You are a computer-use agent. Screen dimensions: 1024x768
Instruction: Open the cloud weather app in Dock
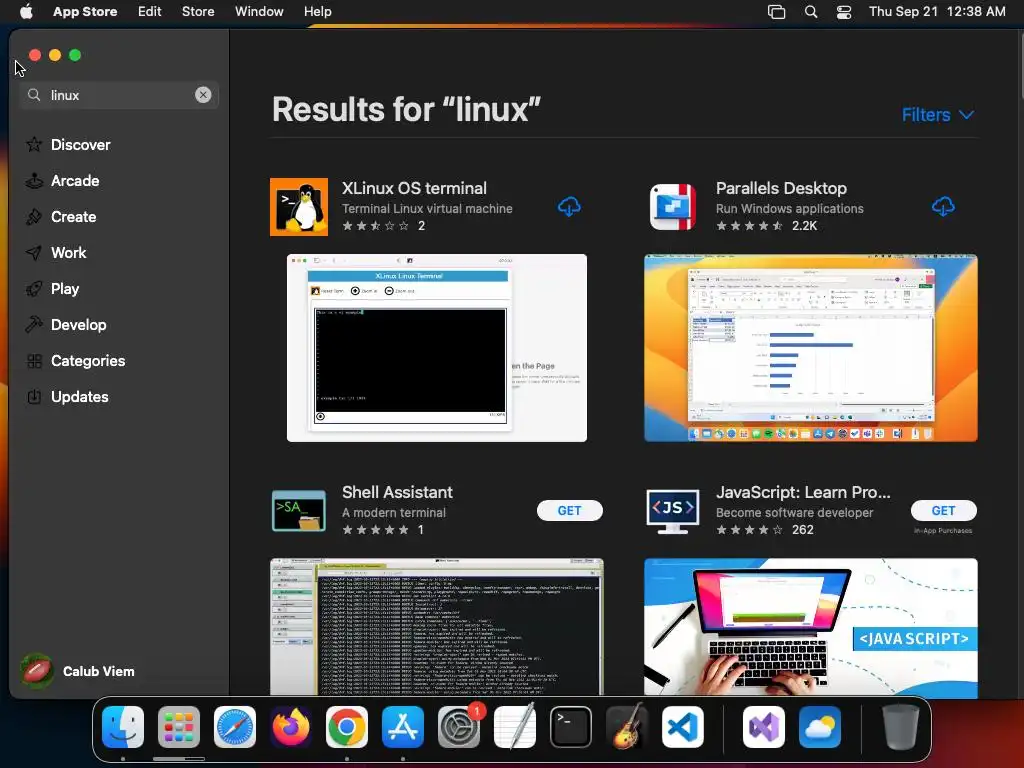tap(820, 727)
